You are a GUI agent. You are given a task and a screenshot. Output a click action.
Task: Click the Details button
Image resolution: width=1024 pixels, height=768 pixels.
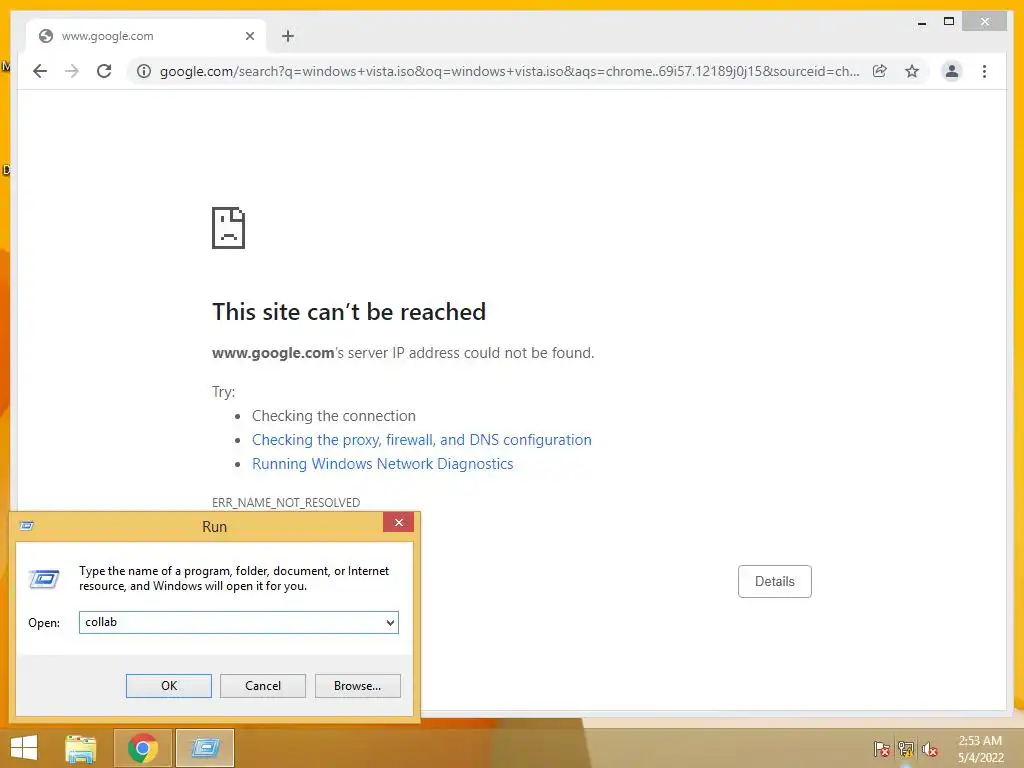point(775,581)
